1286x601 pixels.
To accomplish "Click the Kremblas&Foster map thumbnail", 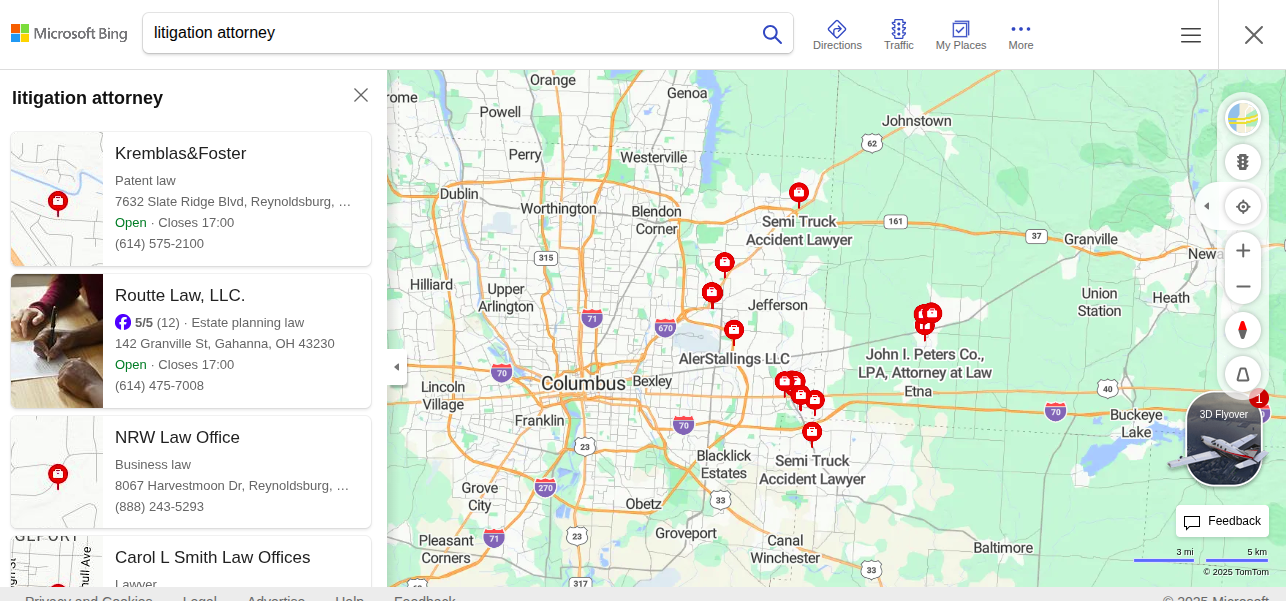I will click(x=57, y=199).
